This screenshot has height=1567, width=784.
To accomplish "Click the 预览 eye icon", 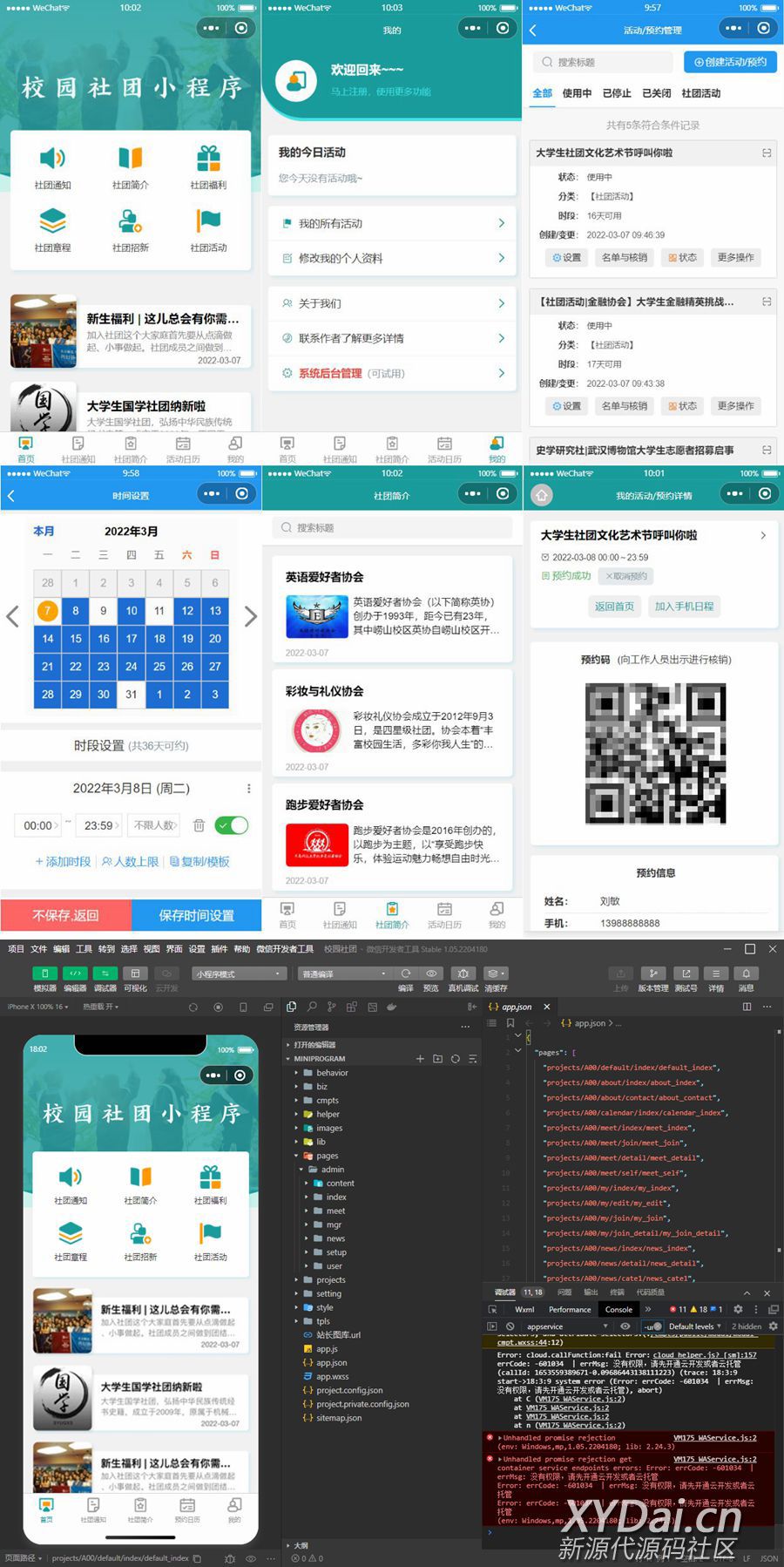I will point(431,973).
